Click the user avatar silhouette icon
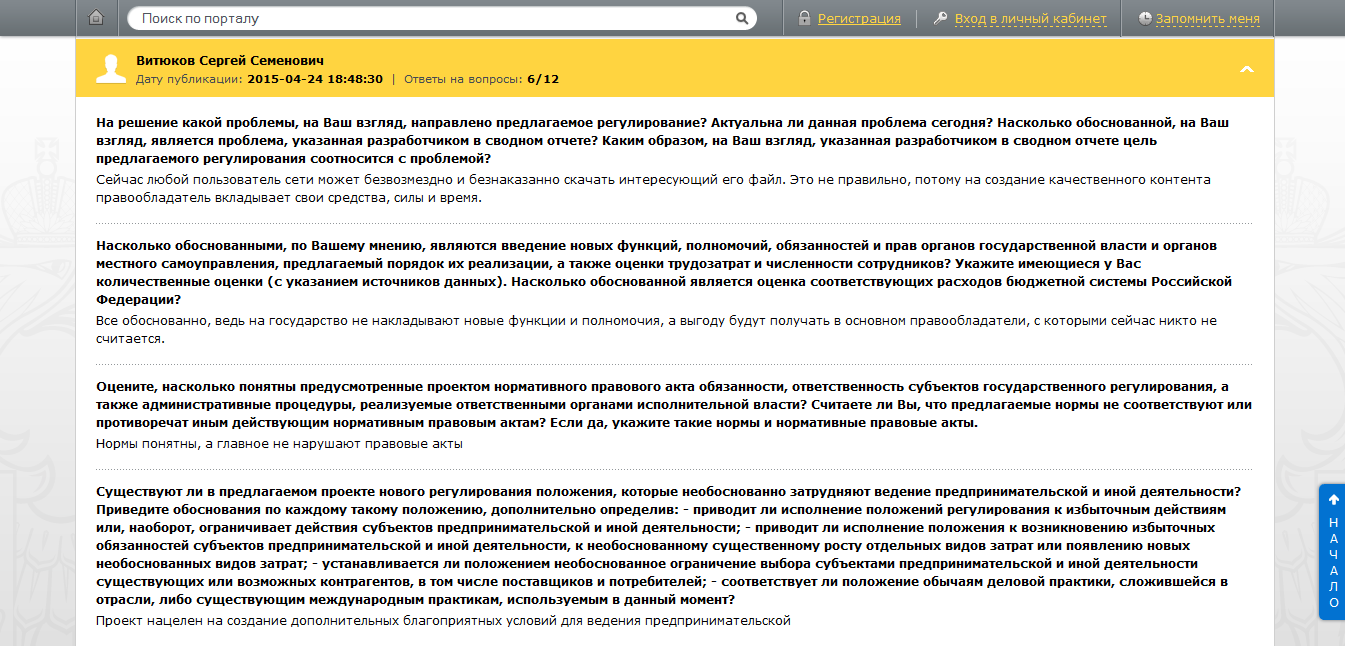This screenshot has height=646, width=1345. coord(110,67)
